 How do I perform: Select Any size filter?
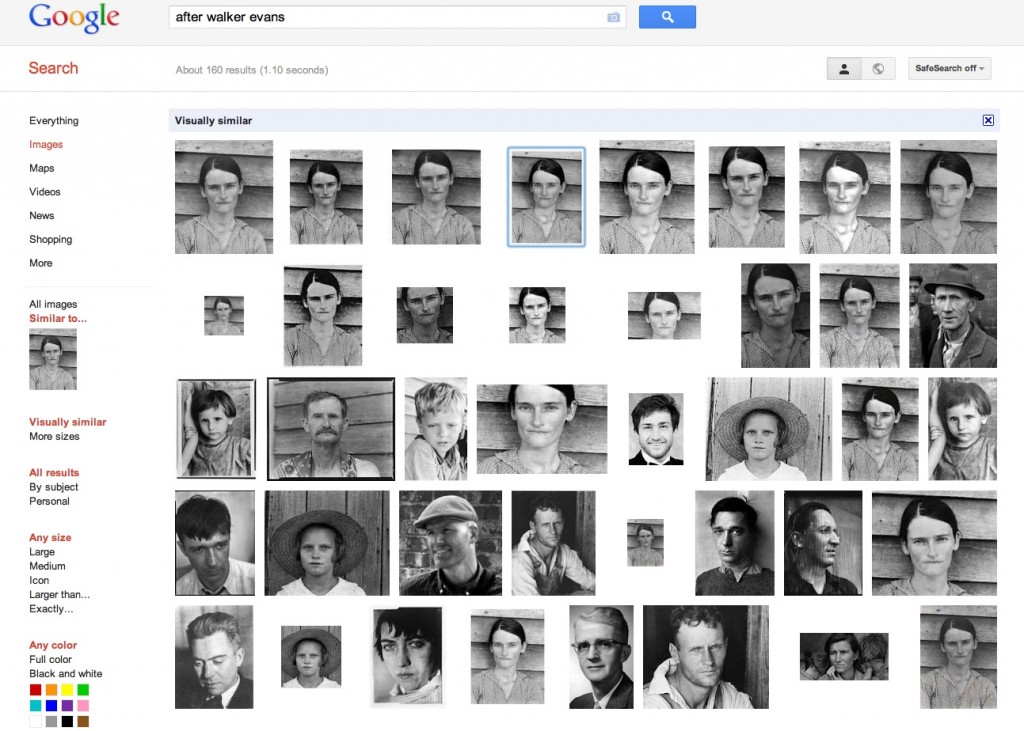pos(50,537)
